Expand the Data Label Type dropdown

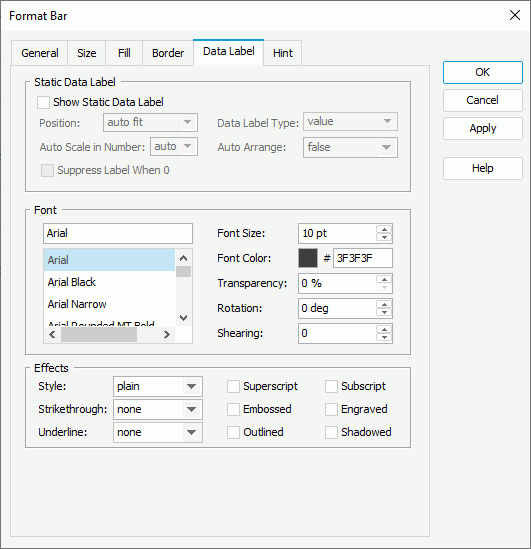[350, 121]
